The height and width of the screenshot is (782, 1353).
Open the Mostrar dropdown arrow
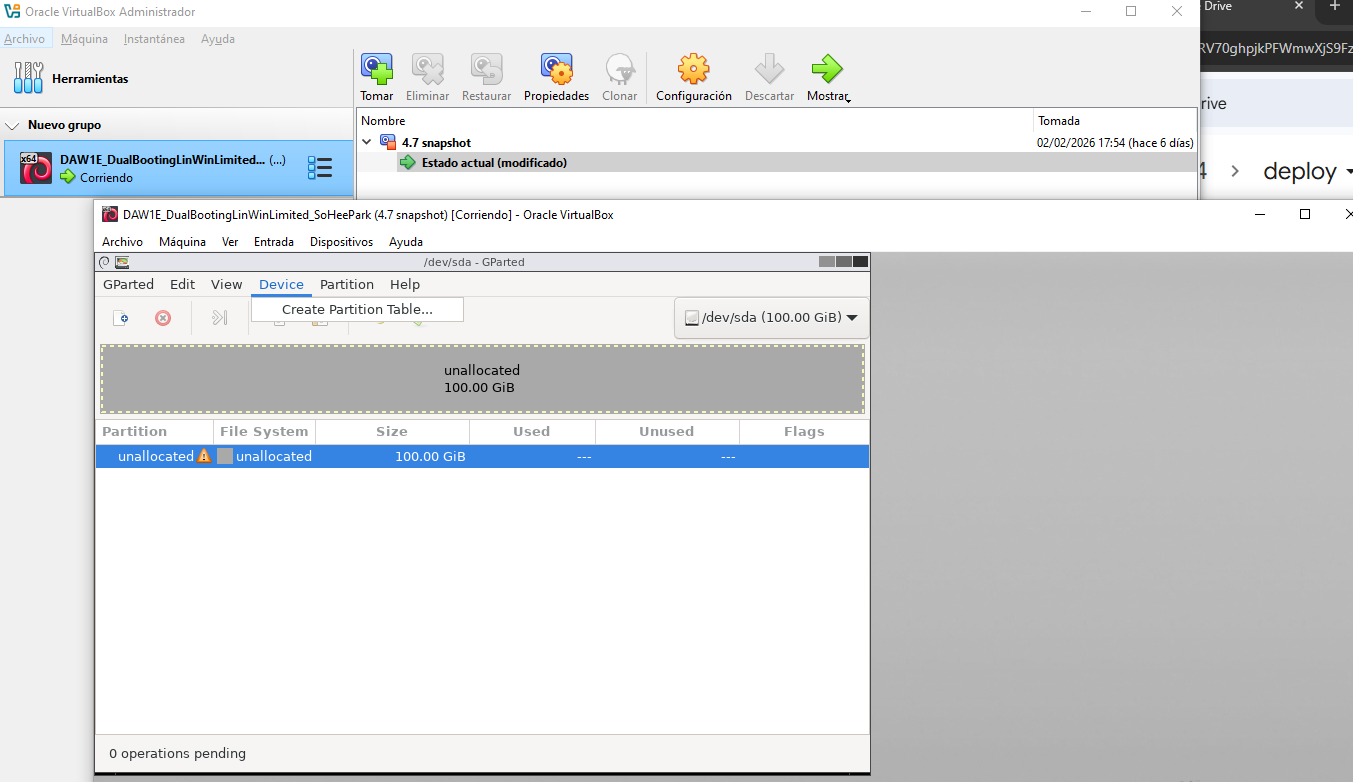[848, 99]
